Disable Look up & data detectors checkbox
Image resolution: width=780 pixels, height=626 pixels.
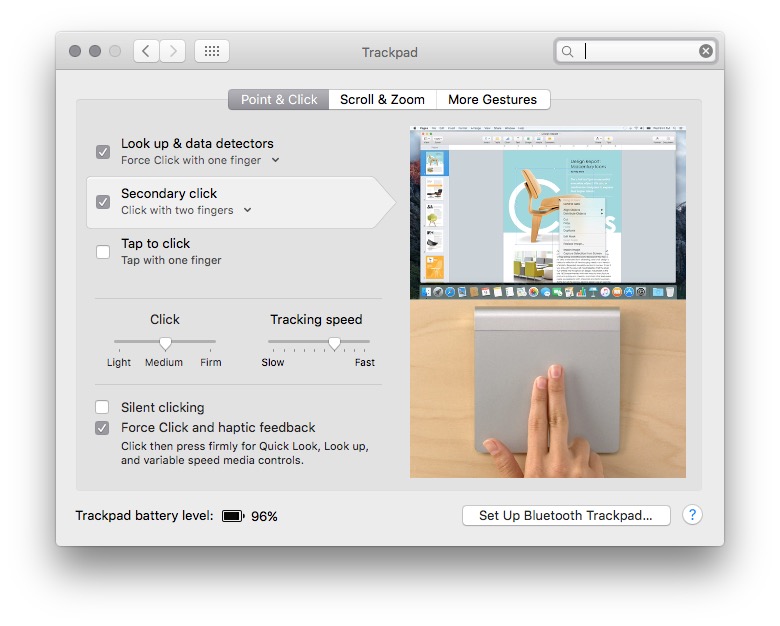pos(103,152)
